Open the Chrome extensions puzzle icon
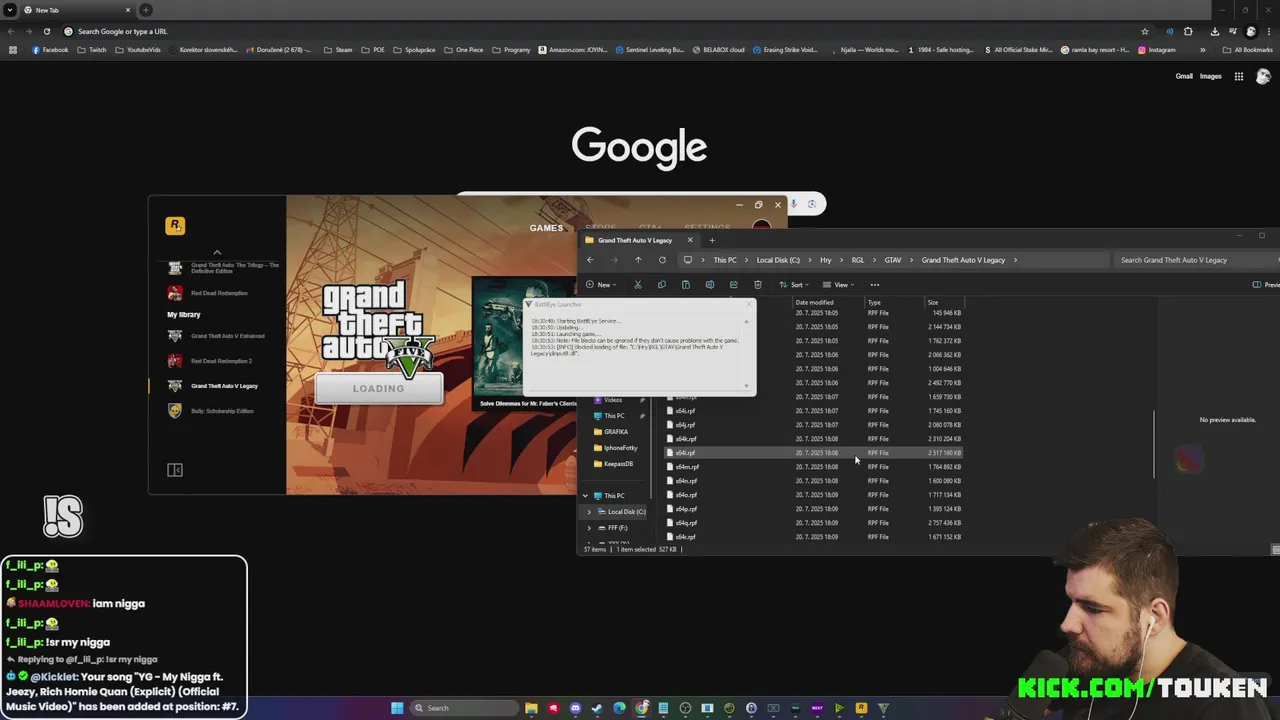The image size is (1280, 720). click(1189, 31)
